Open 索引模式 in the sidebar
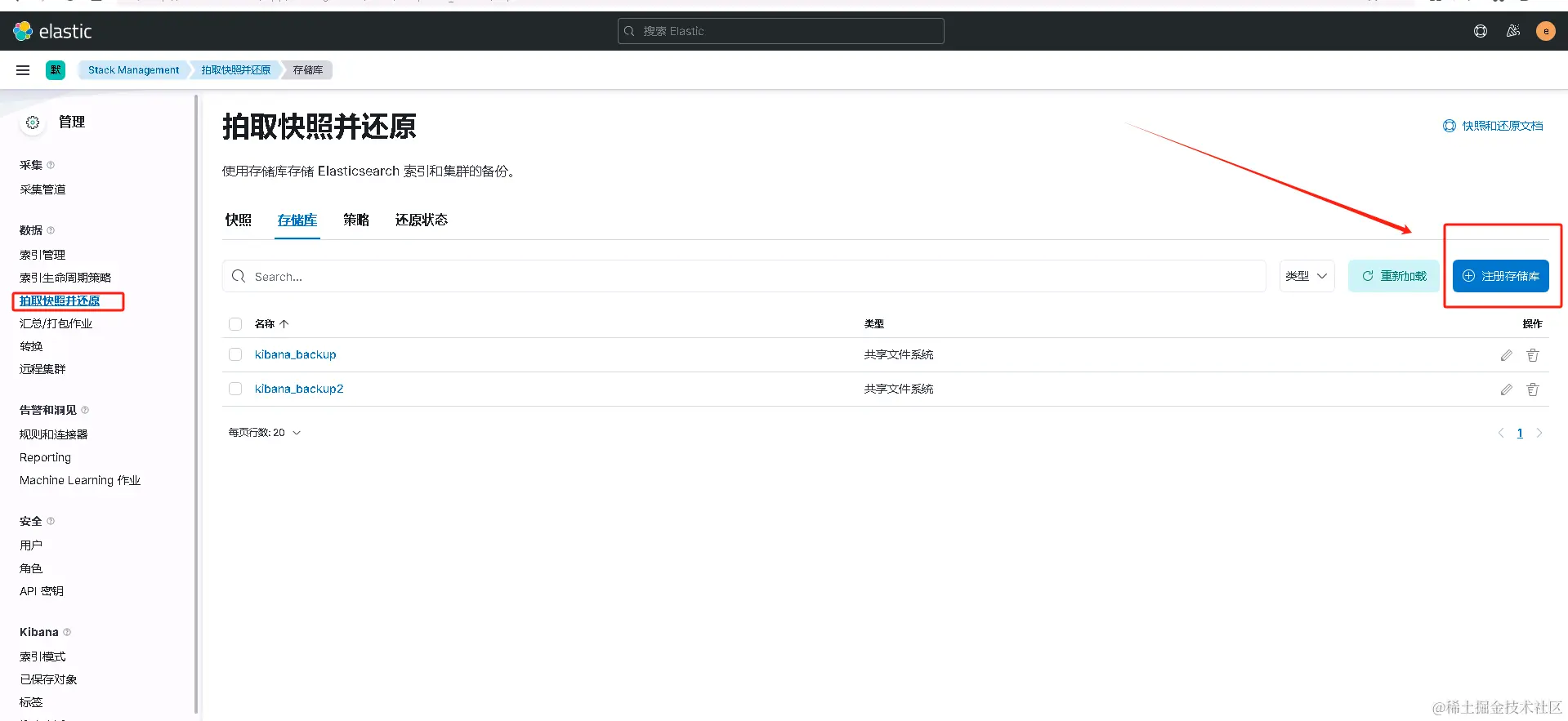 42,656
